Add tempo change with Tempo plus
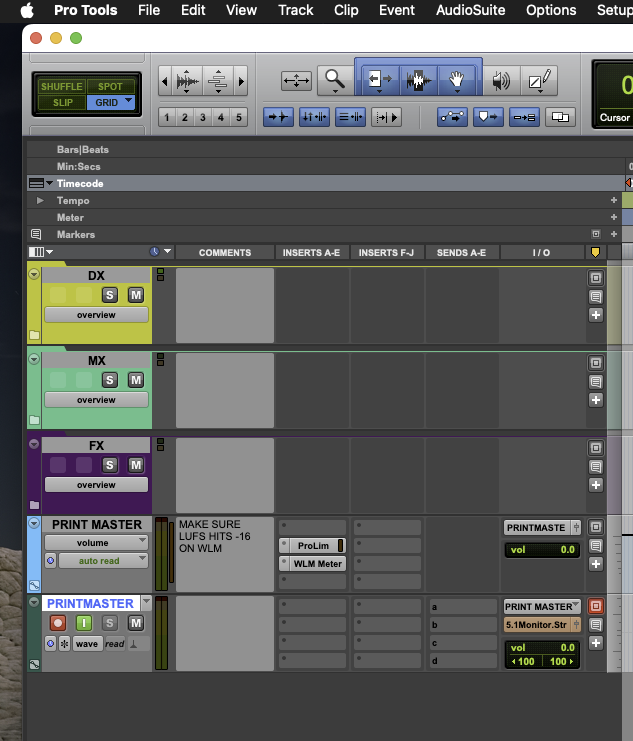 [x=614, y=200]
